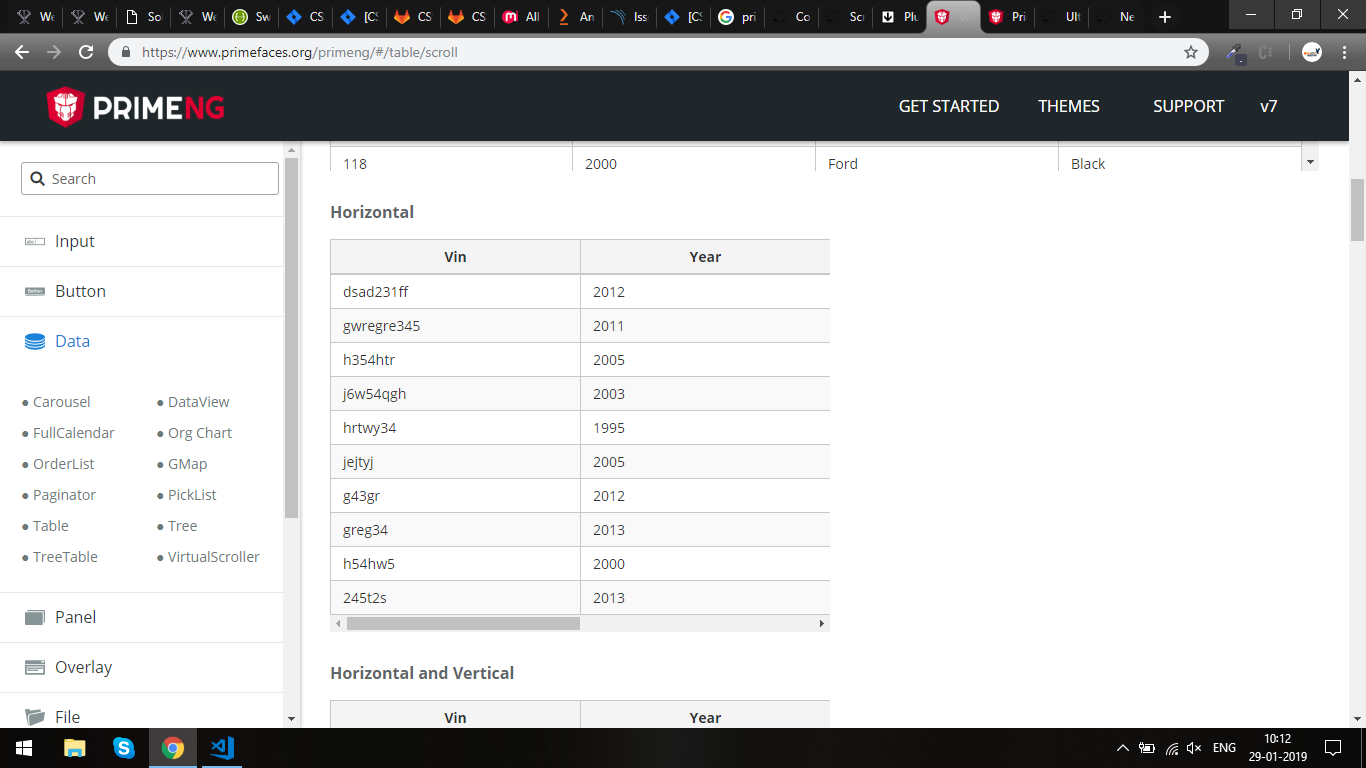The height and width of the screenshot is (768, 1366).
Task: Collapse the expanded Data section
Action: point(72,341)
